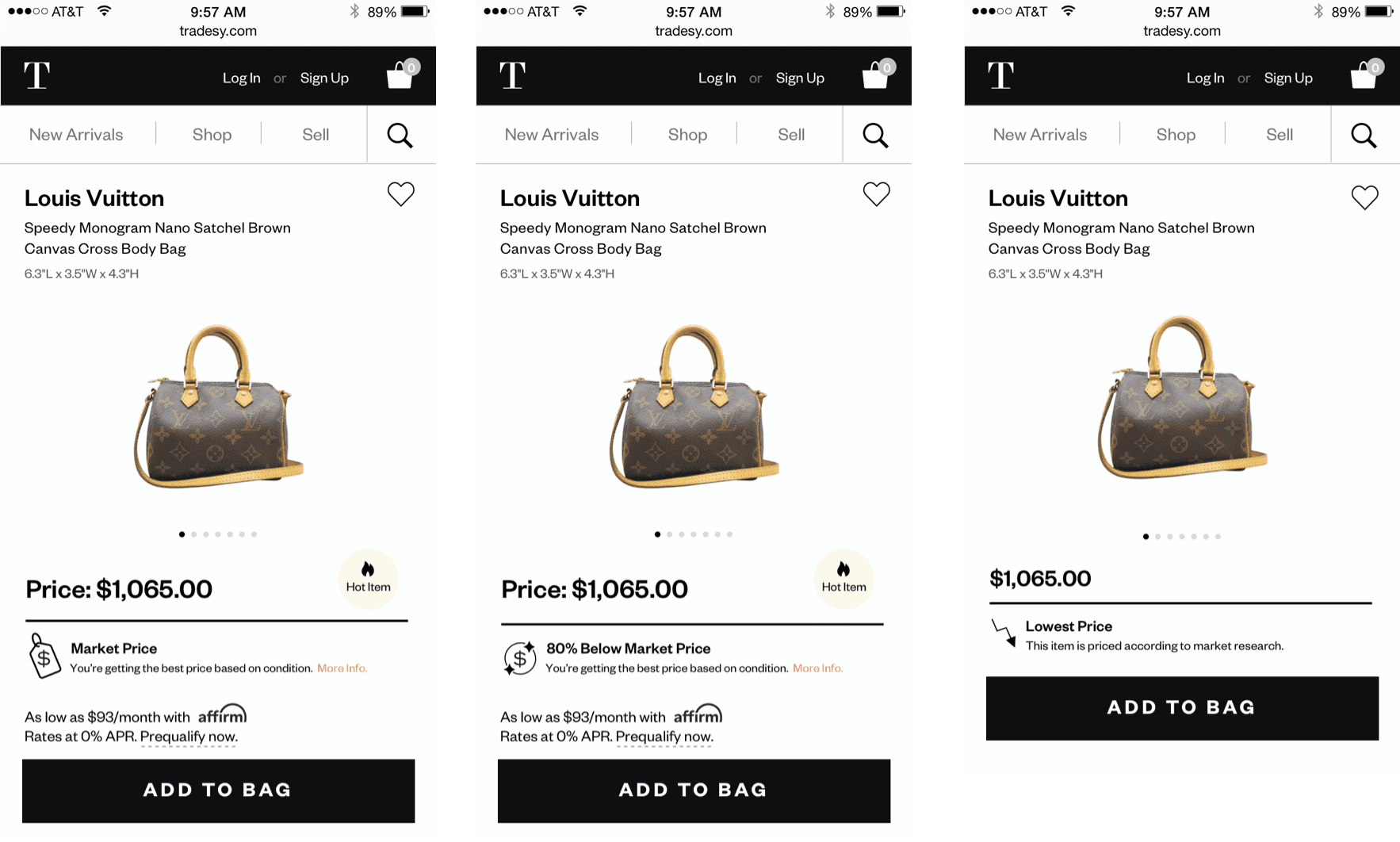Image resolution: width=1400 pixels, height=842 pixels.
Task: Open the shopping bag in the left screen
Action: tap(401, 75)
